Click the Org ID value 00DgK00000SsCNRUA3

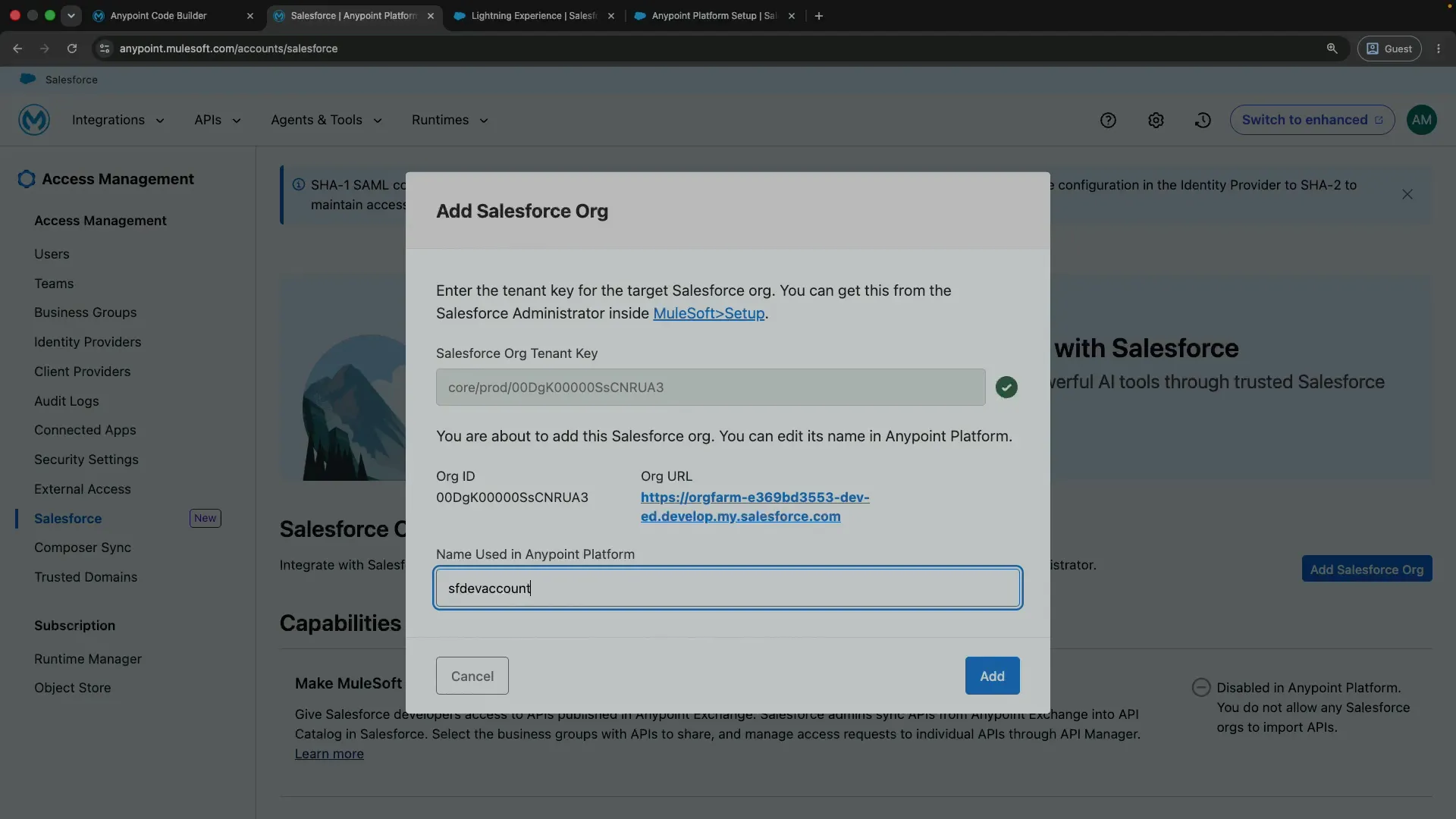click(x=512, y=497)
